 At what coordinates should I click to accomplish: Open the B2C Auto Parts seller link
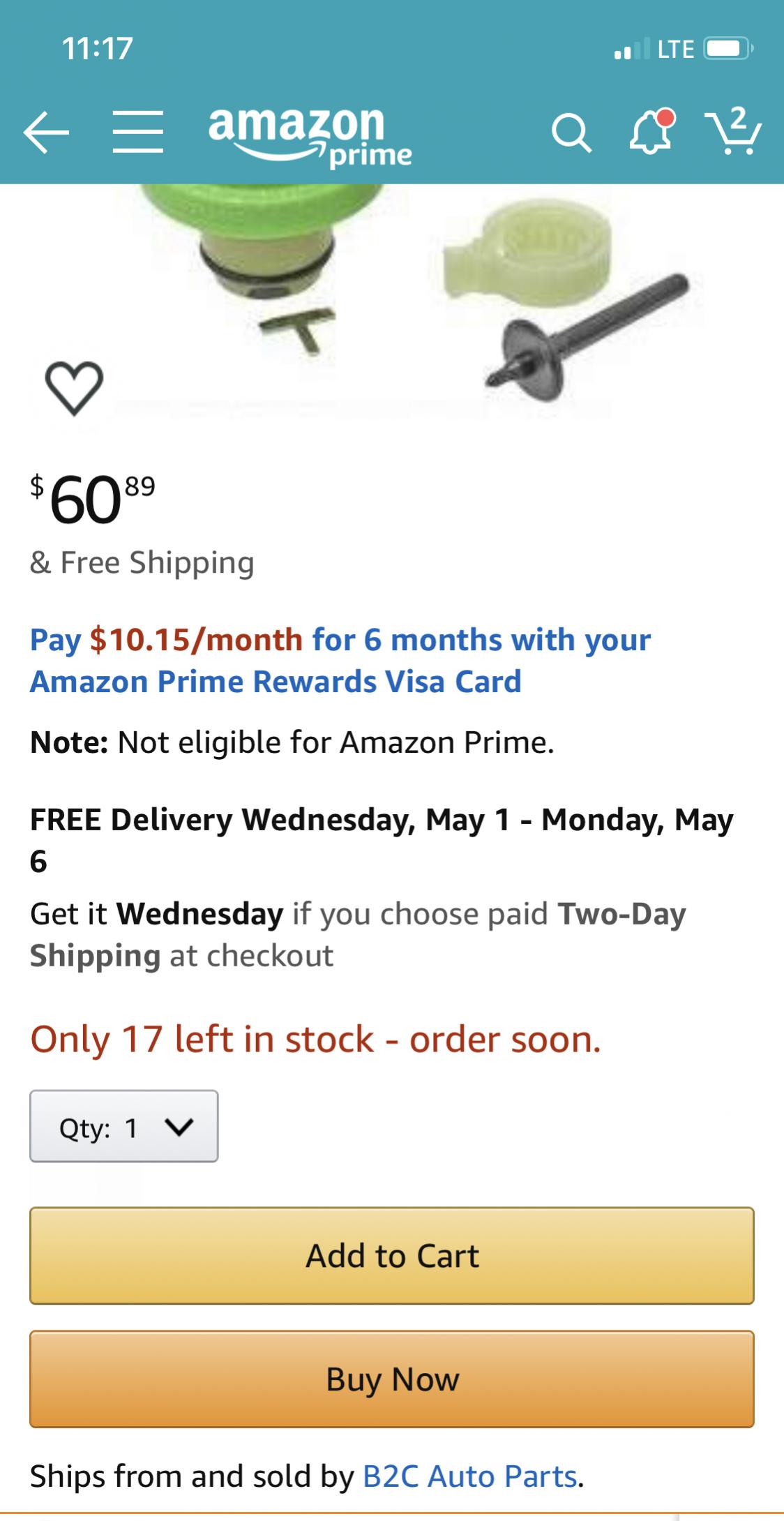469,1476
